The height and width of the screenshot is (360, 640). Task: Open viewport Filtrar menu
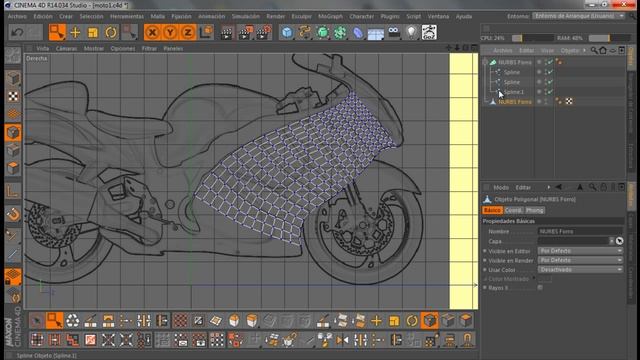(149, 48)
